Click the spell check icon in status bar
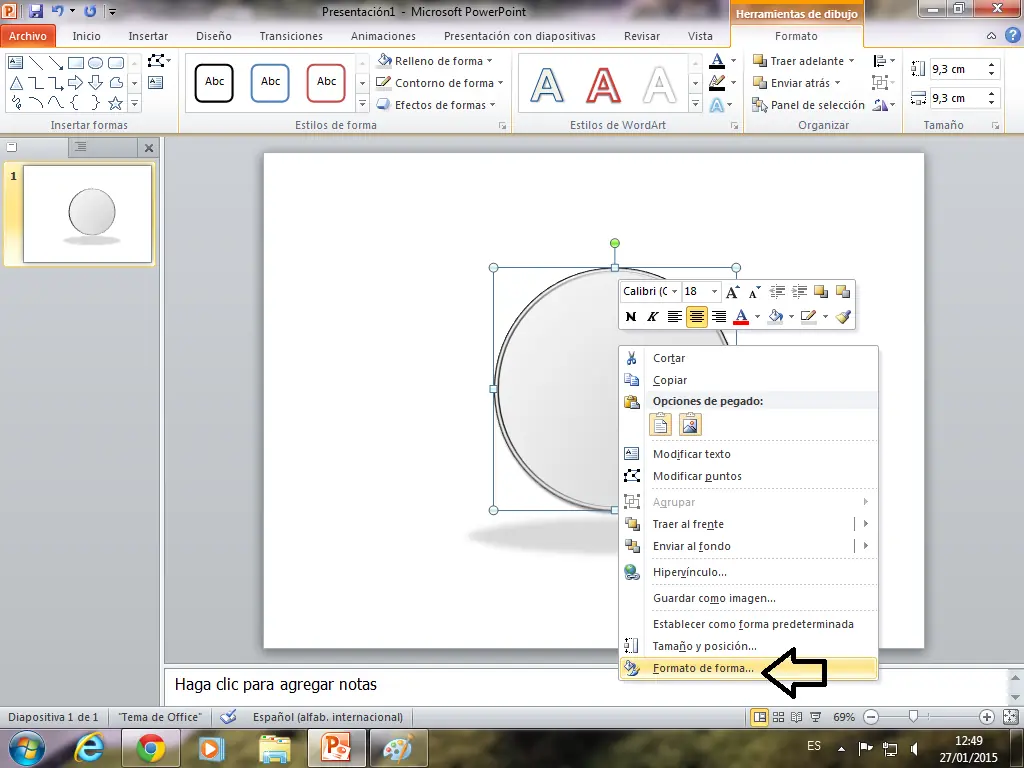 tap(228, 717)
